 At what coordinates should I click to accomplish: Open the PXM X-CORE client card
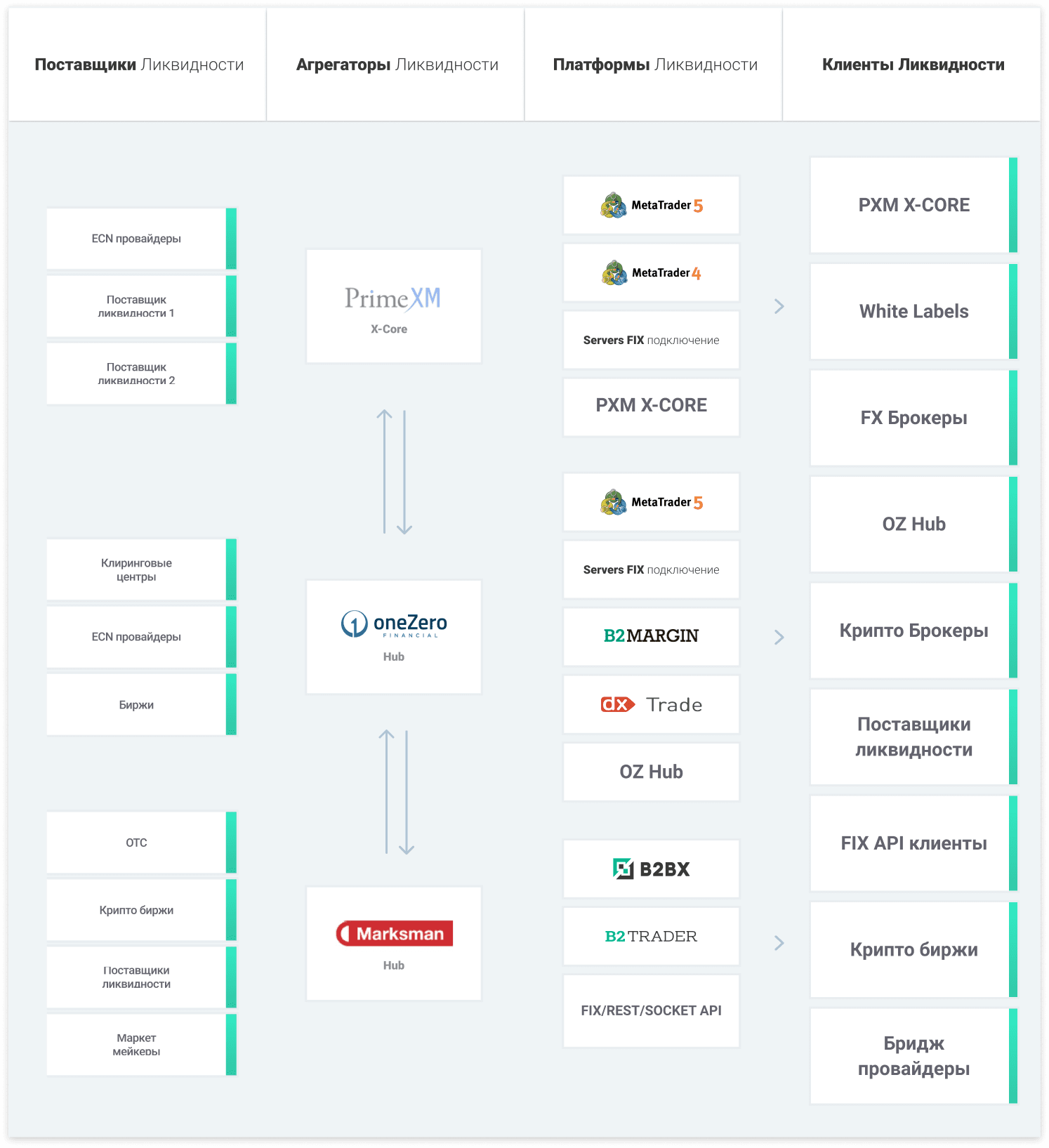[913, 205]
